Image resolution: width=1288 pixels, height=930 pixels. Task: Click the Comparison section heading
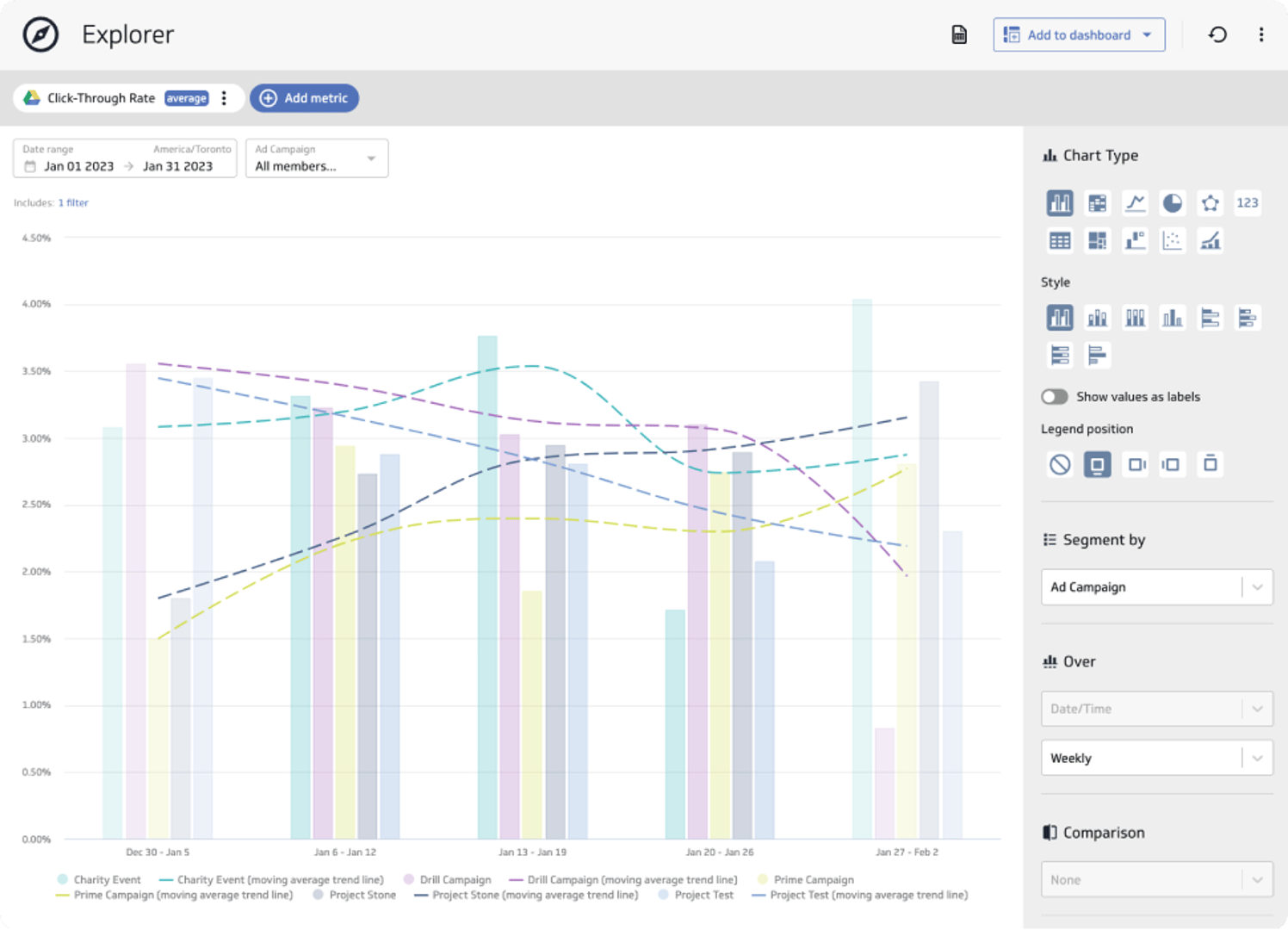coord(1093,833)
